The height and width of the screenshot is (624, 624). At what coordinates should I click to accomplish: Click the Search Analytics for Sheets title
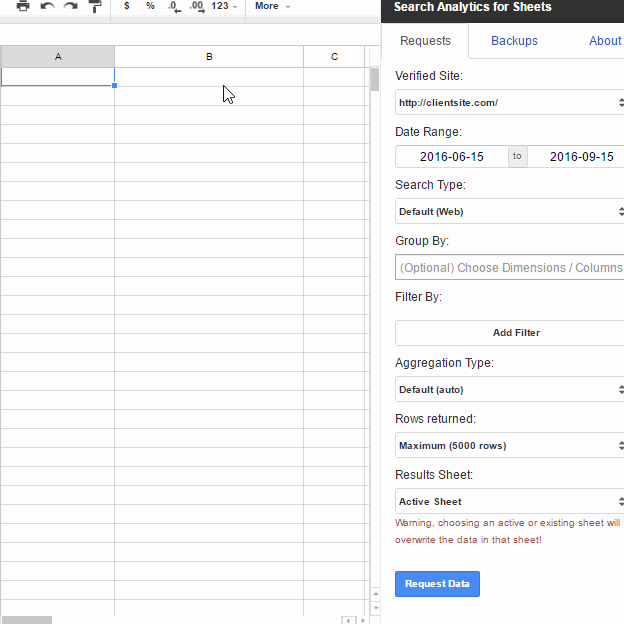coord(472,7)
